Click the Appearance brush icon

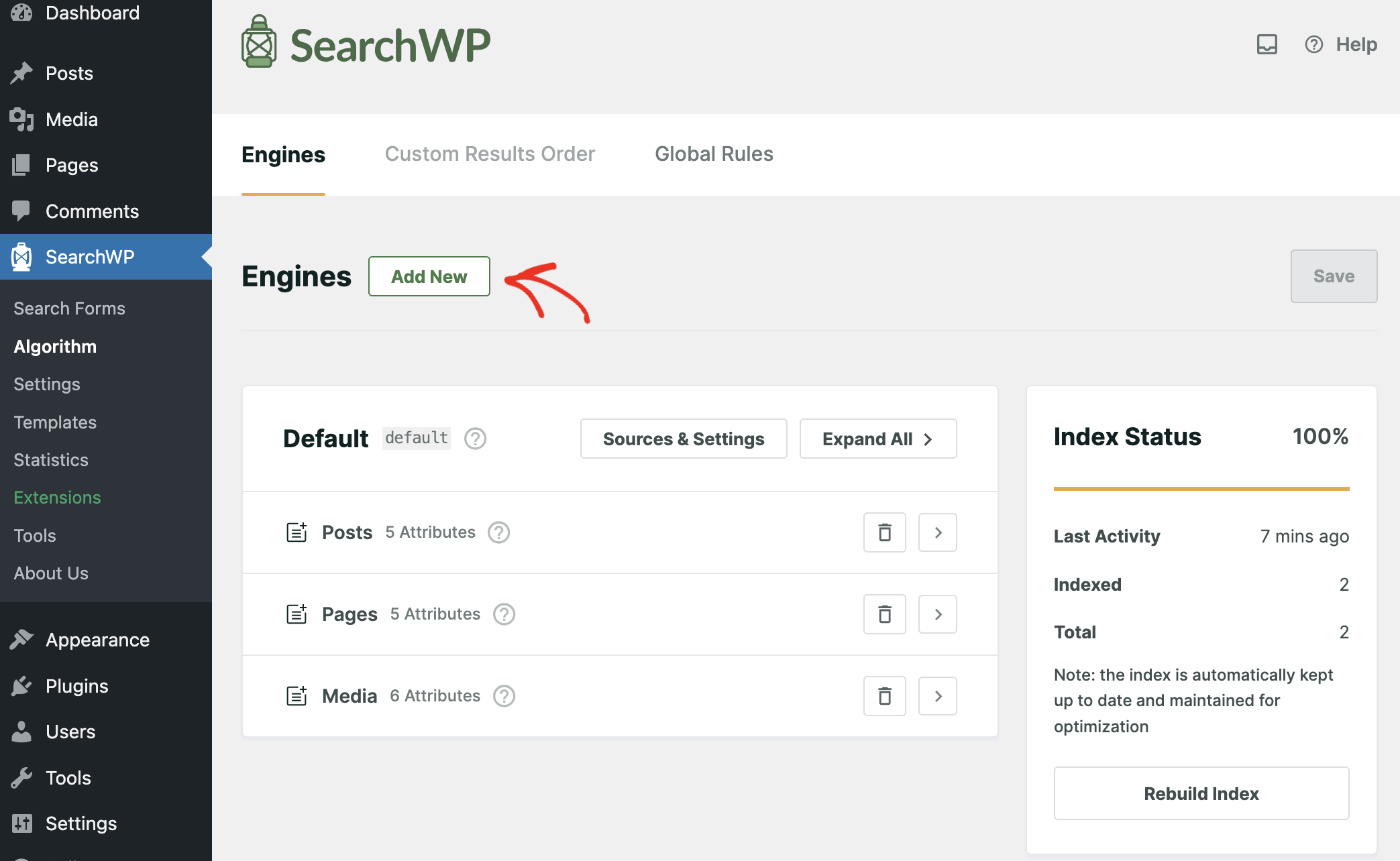click(x=21, y=640)
